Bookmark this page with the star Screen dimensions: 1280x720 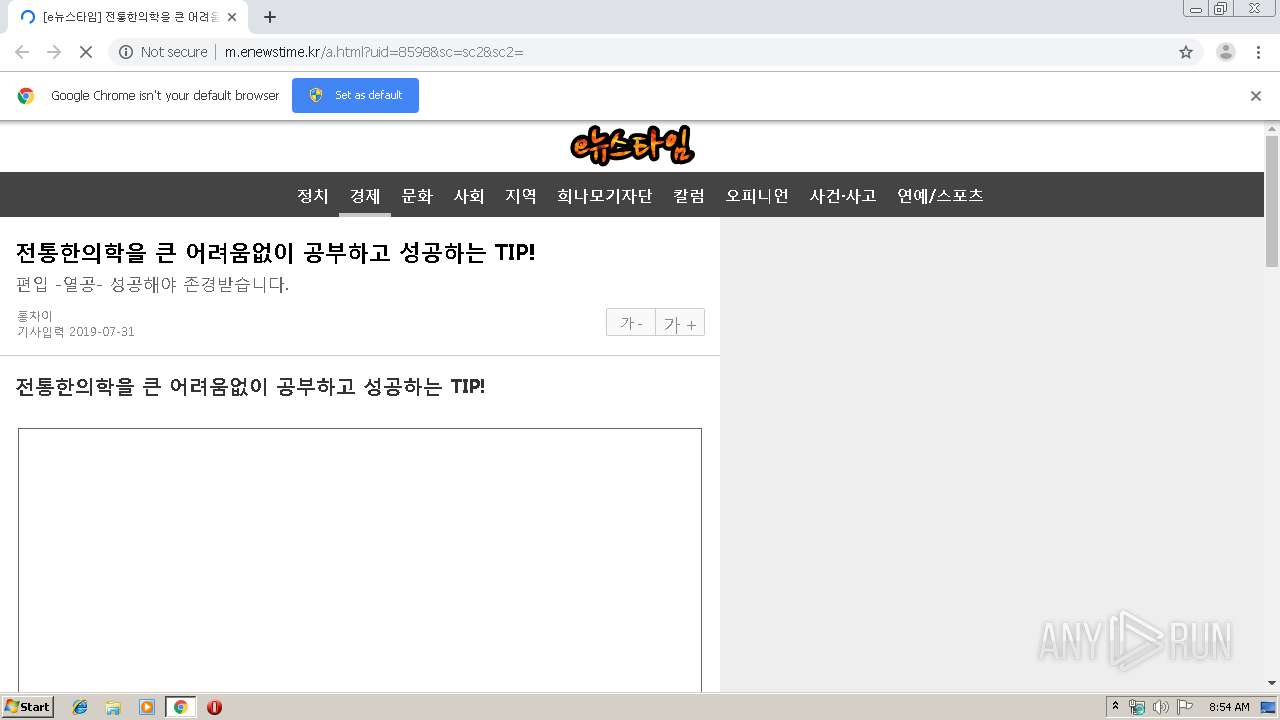coord(1186,52)
